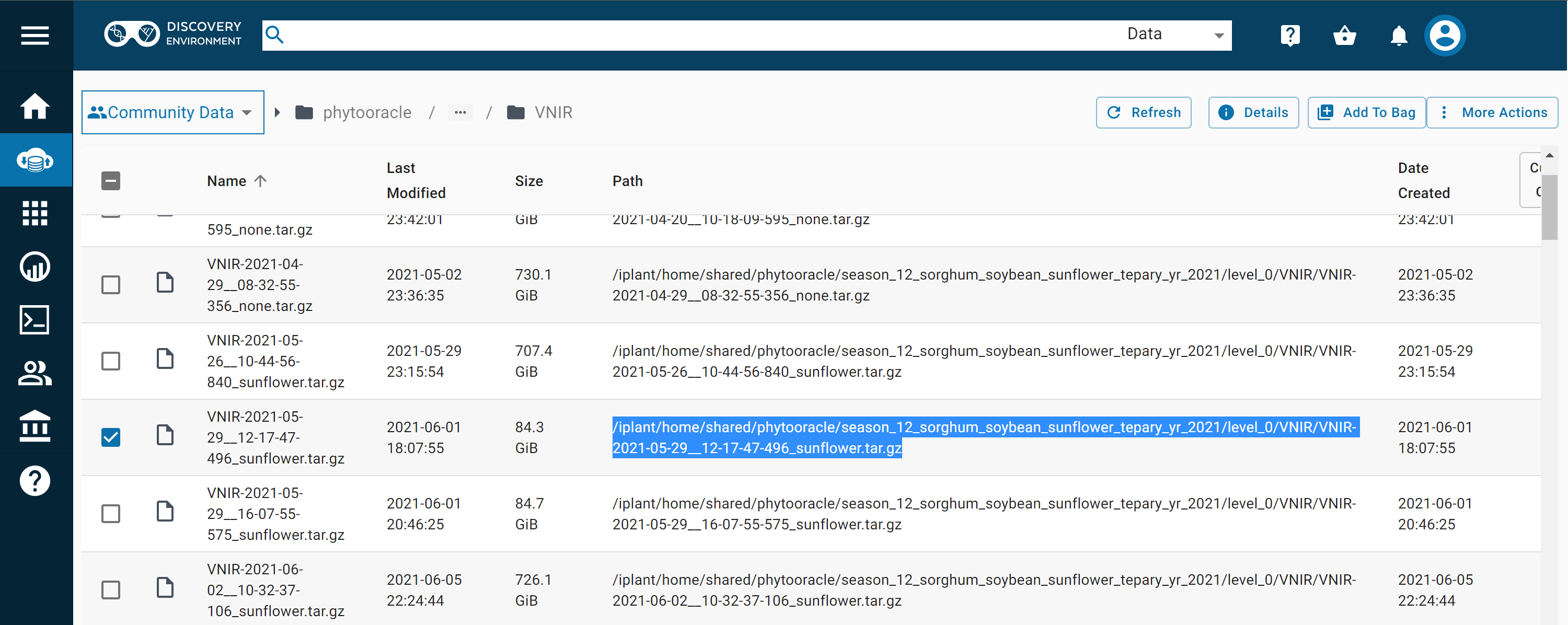This screenshot has width=1568, height=625.
Task: Uncheck the VNIR-2021-05-29__12-17-47 row checkbox
Action: point(111,437)
